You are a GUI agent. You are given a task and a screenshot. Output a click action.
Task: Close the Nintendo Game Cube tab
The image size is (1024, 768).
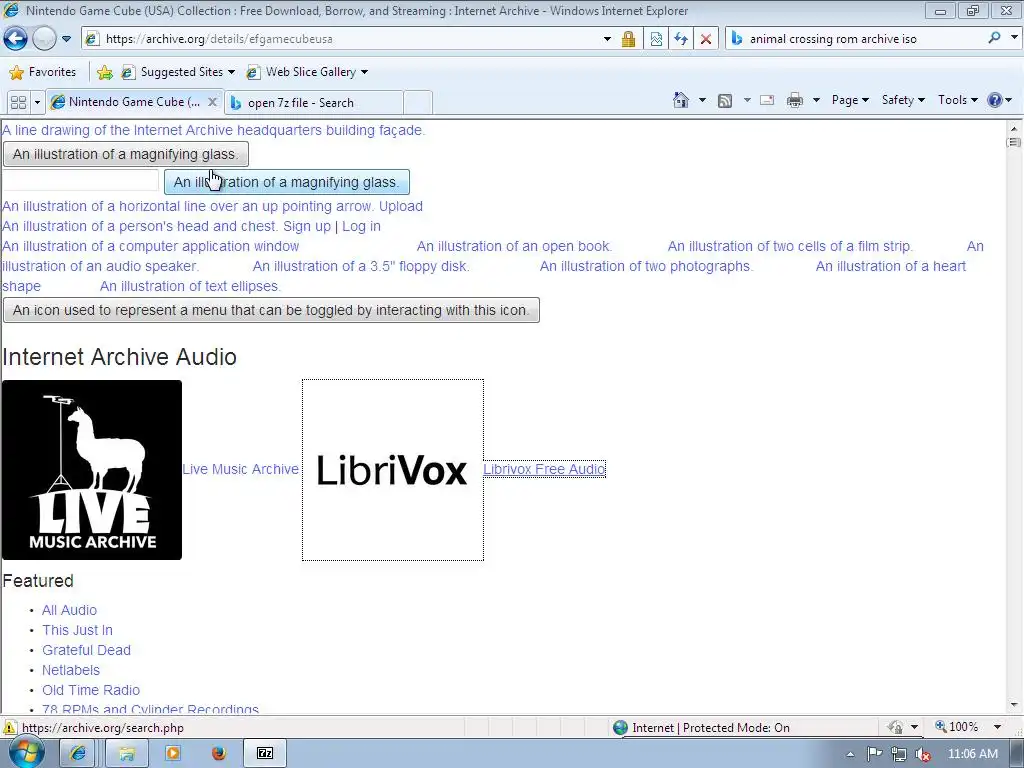tap(212, 102)
